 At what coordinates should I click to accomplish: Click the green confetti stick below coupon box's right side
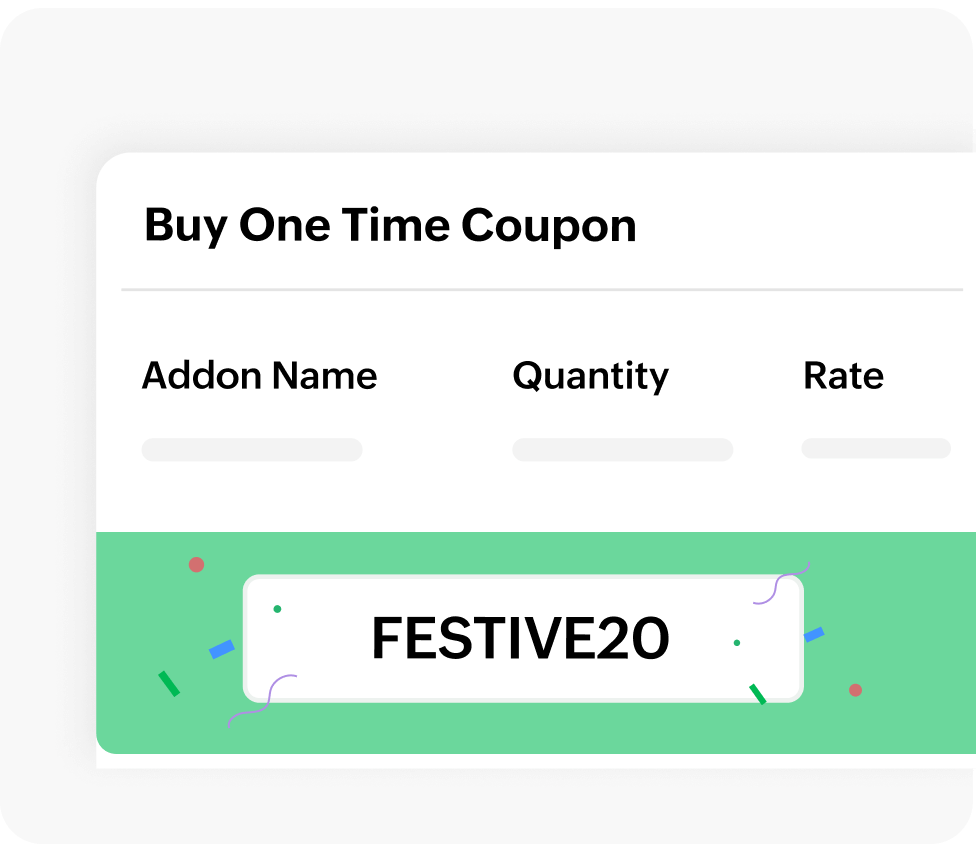click(x=758, y=694)
